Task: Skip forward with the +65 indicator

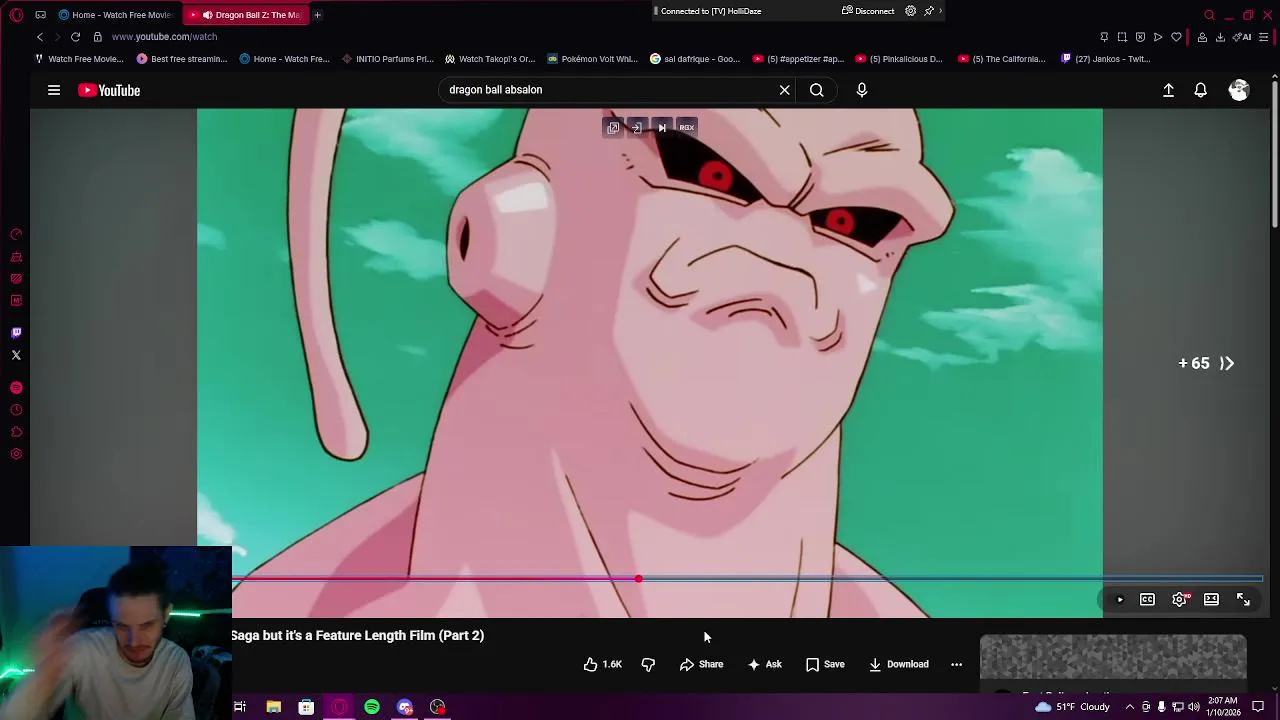Action: click(1206, 364)
